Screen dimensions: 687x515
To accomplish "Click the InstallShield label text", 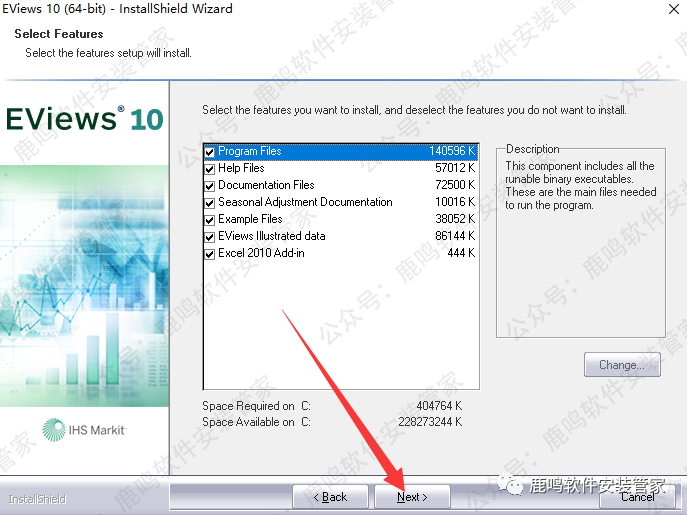I will (38, 499).
